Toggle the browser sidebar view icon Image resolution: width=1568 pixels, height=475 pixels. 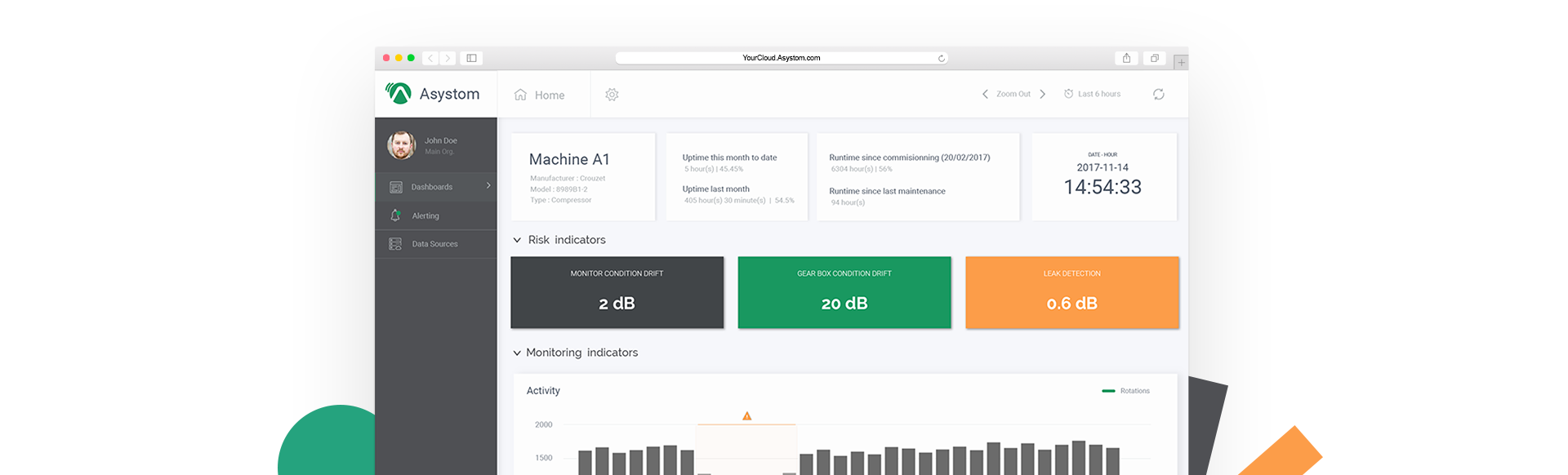[x=471, y=58]
